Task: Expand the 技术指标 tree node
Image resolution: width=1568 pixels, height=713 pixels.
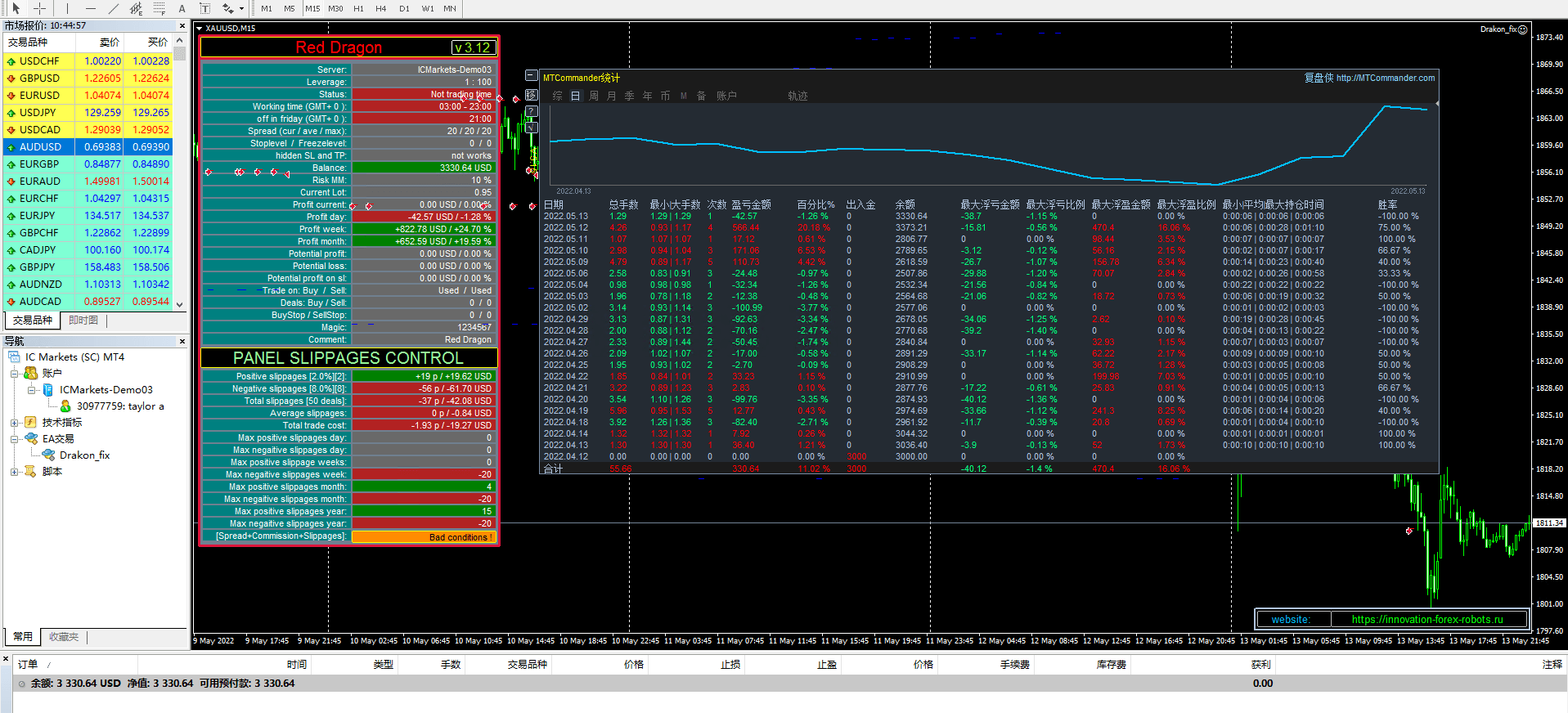Action: pyautogui.click(x=14, y=423)
